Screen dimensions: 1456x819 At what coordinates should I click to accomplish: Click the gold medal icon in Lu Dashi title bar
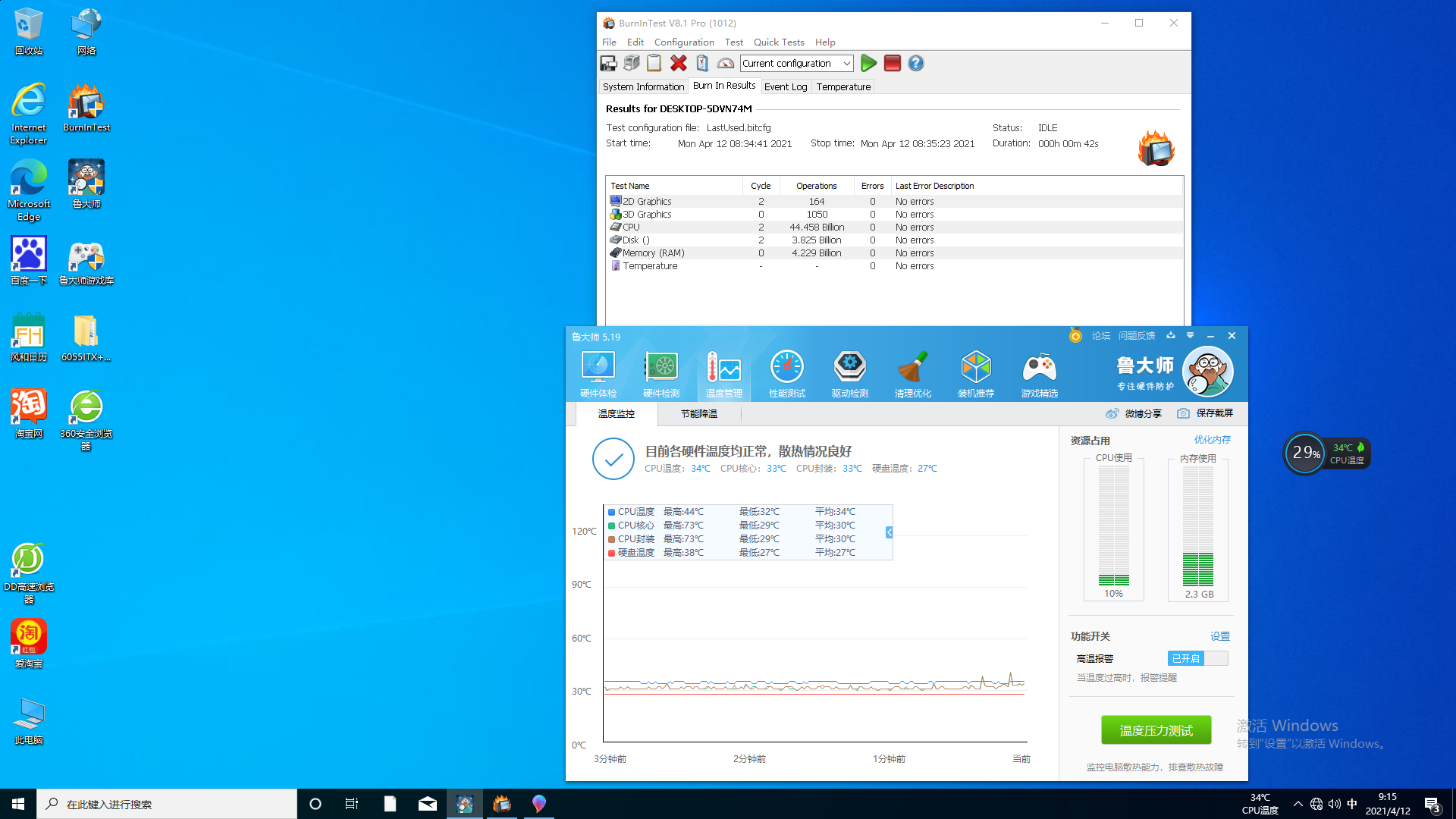1075,335
